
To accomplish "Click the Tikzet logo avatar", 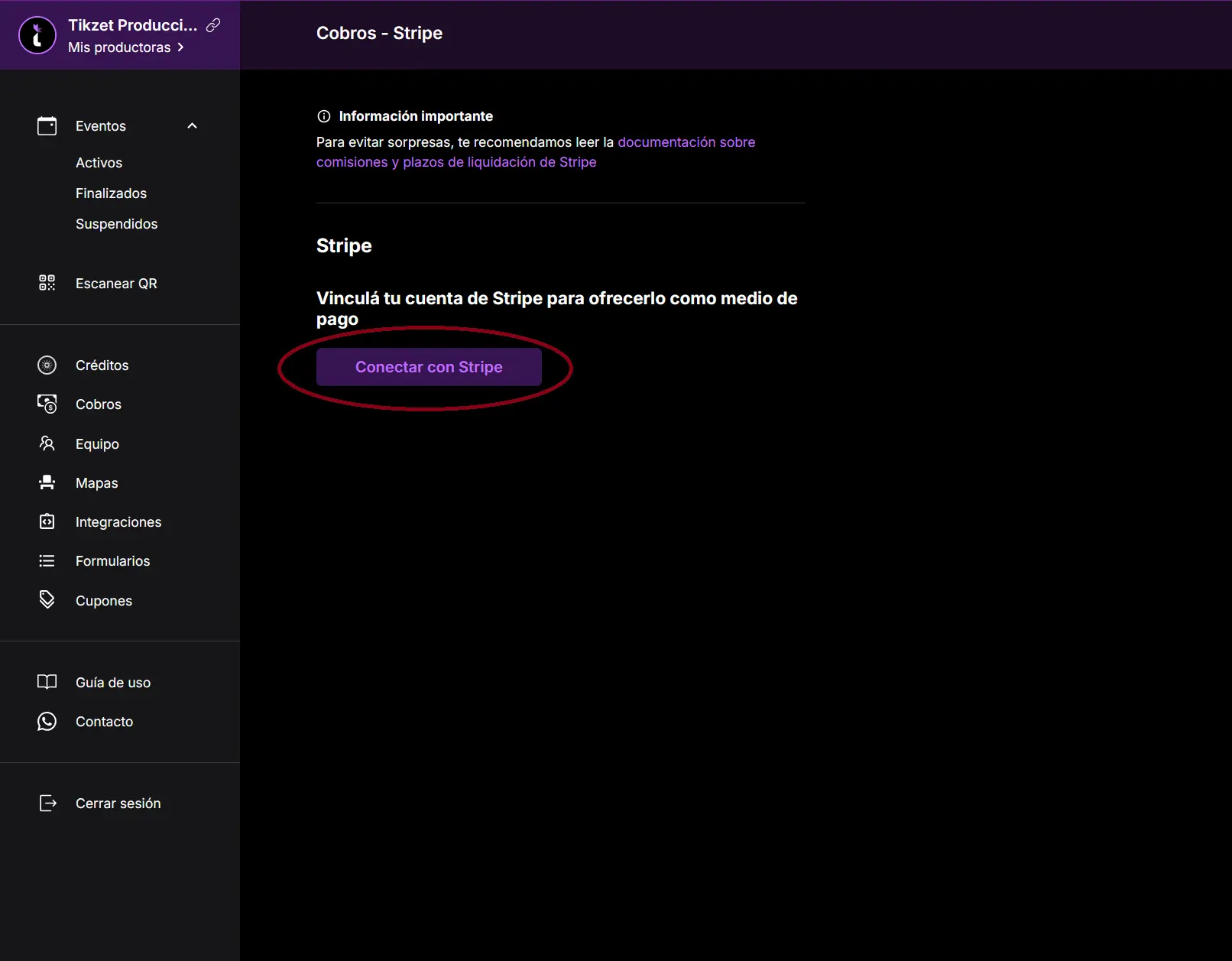I will pyautogui.click(x=37, y=35).
